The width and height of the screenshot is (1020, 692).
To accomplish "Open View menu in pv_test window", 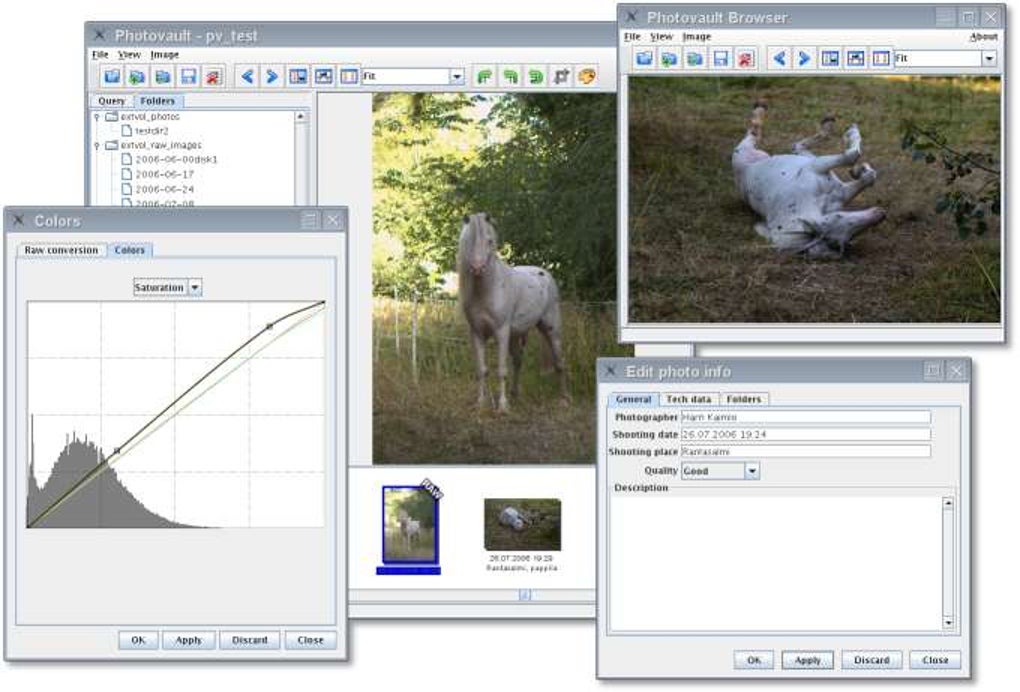I will 129,55.
